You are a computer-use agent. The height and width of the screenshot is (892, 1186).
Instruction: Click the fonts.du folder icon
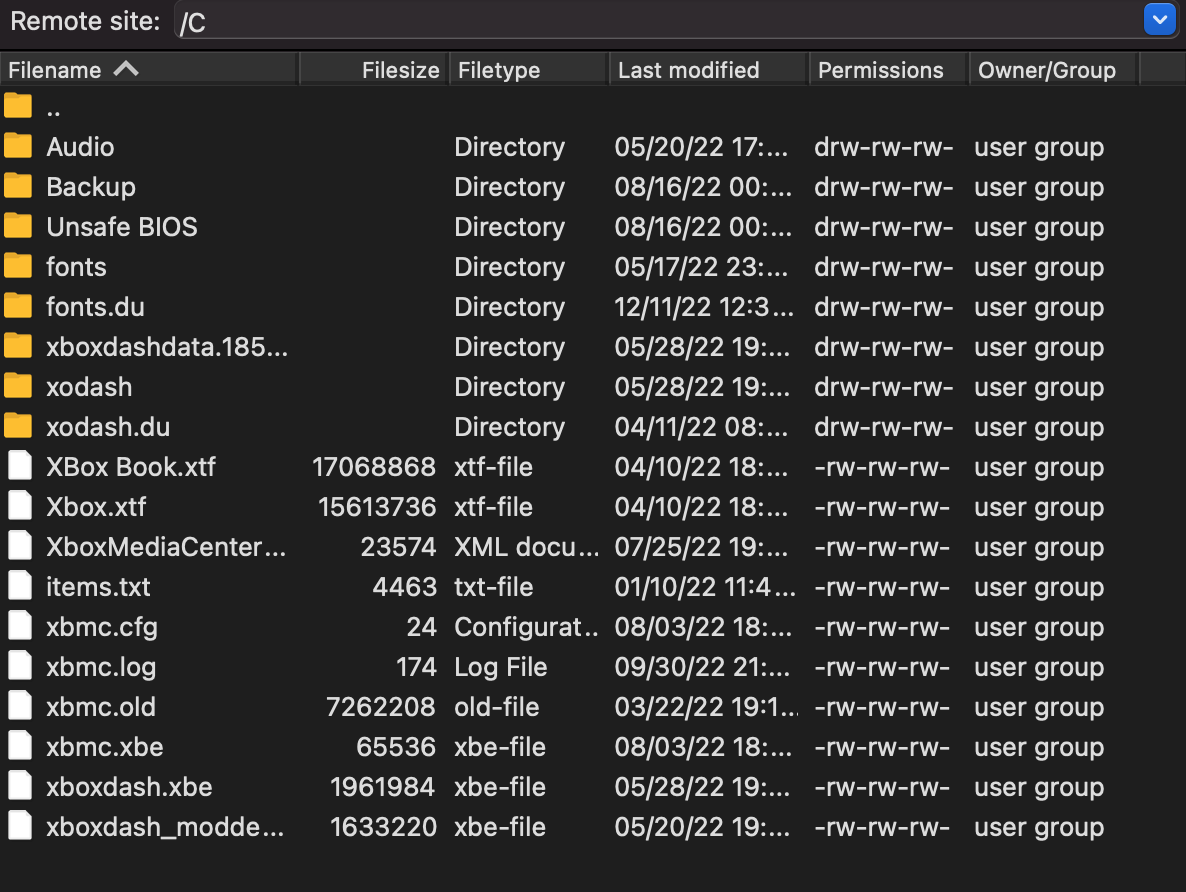[18, 306]
